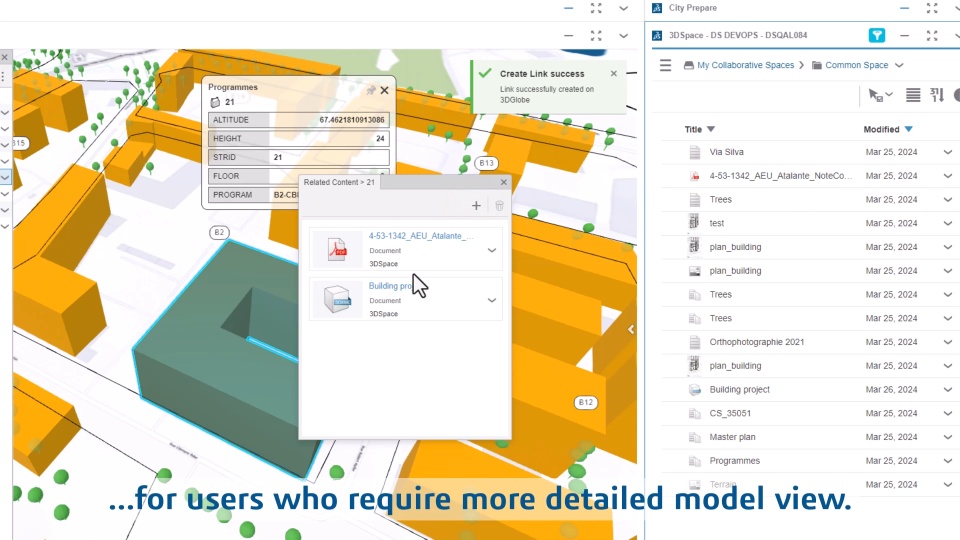
Task: Expand the 4-53-1342_AEU_Atalante_NoteCo row chevron
Action: 948,176
